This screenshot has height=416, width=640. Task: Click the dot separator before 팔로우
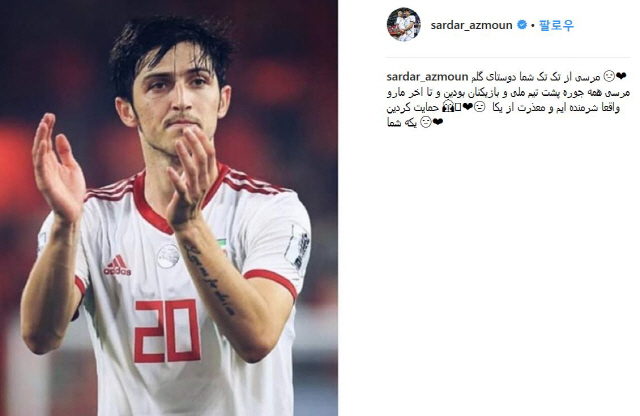click(533, 26)
